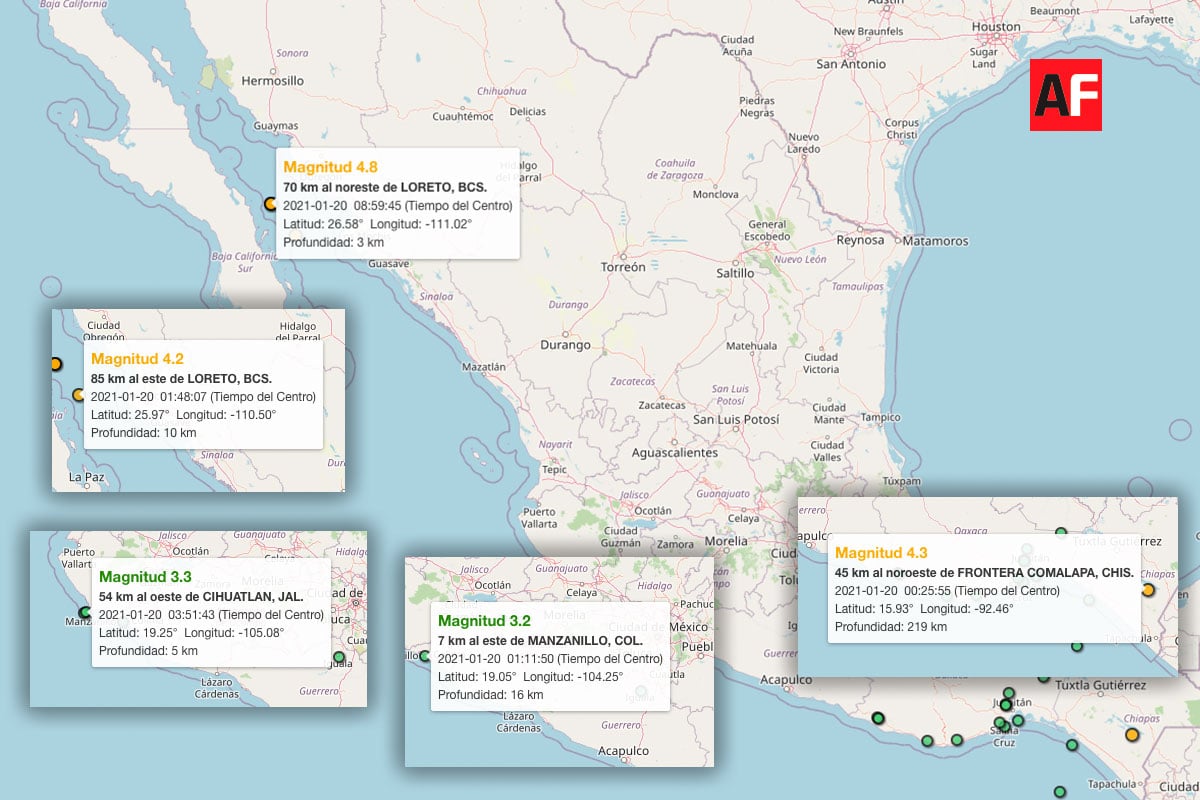Click 'Profundidad: 16 km' line

491,695
